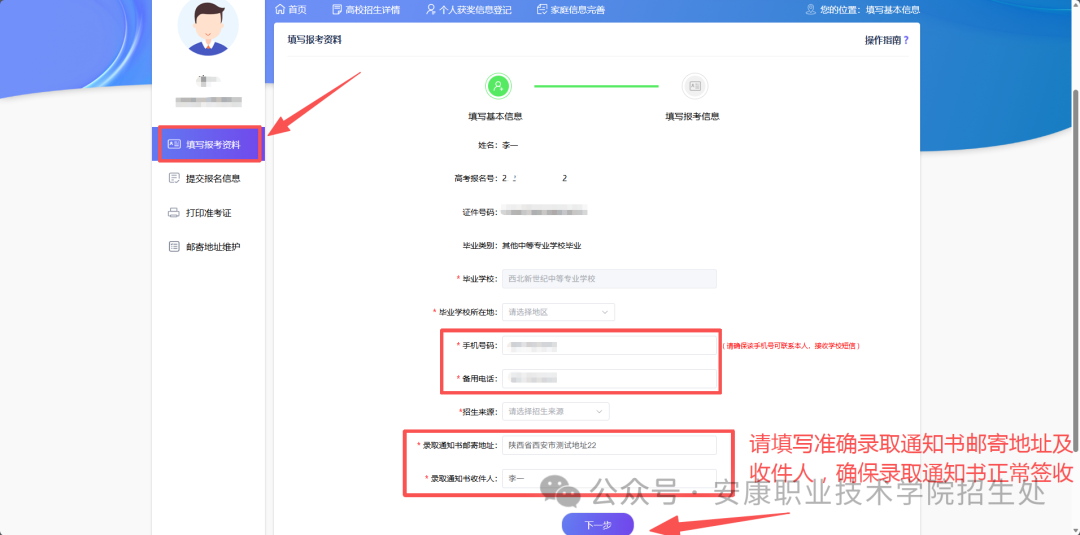The image size is (1080, 535).
Task: Open the 招生来源 dropdown
Action: coord(555,411)
